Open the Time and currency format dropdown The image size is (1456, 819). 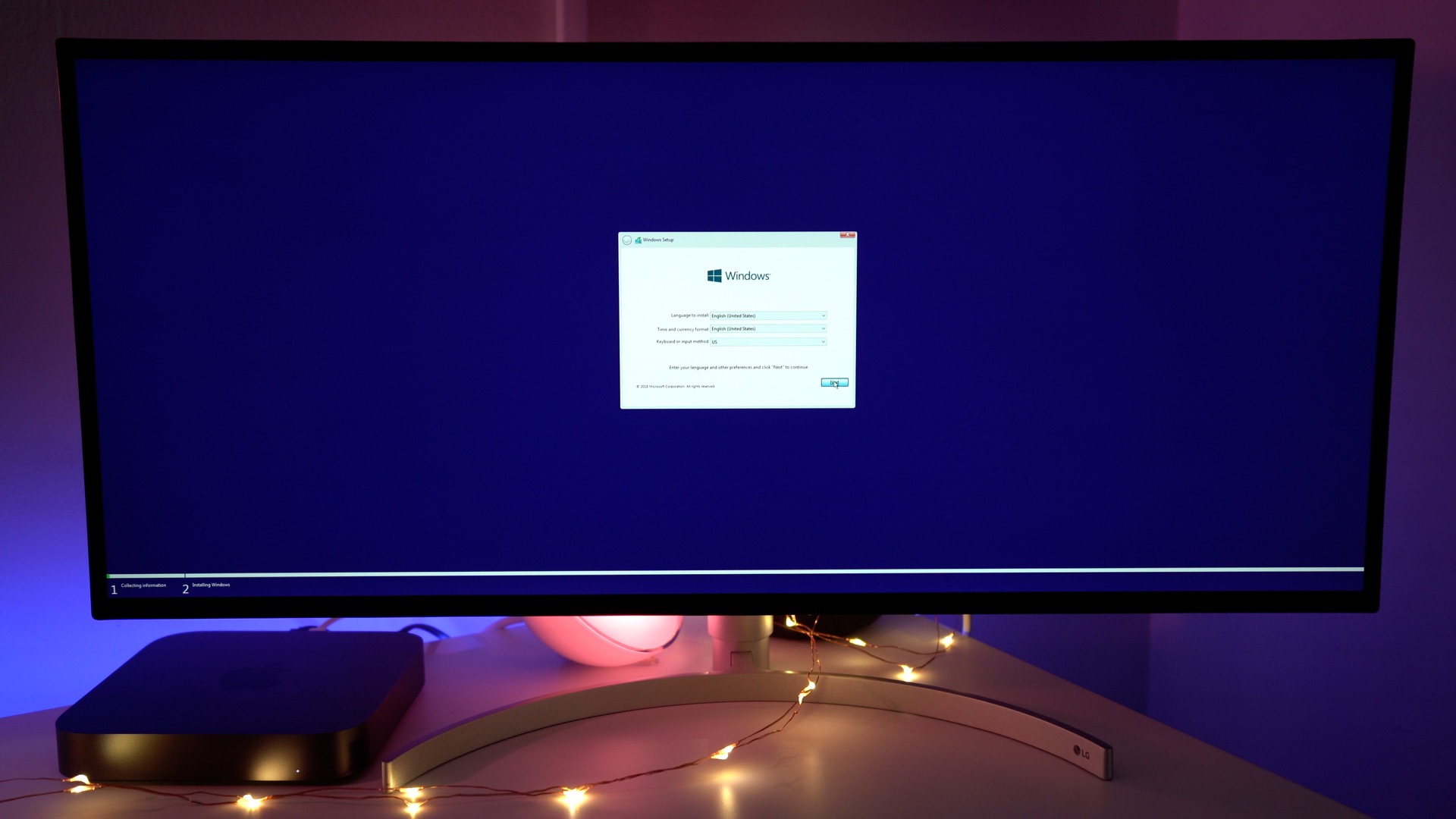(768, 328)
